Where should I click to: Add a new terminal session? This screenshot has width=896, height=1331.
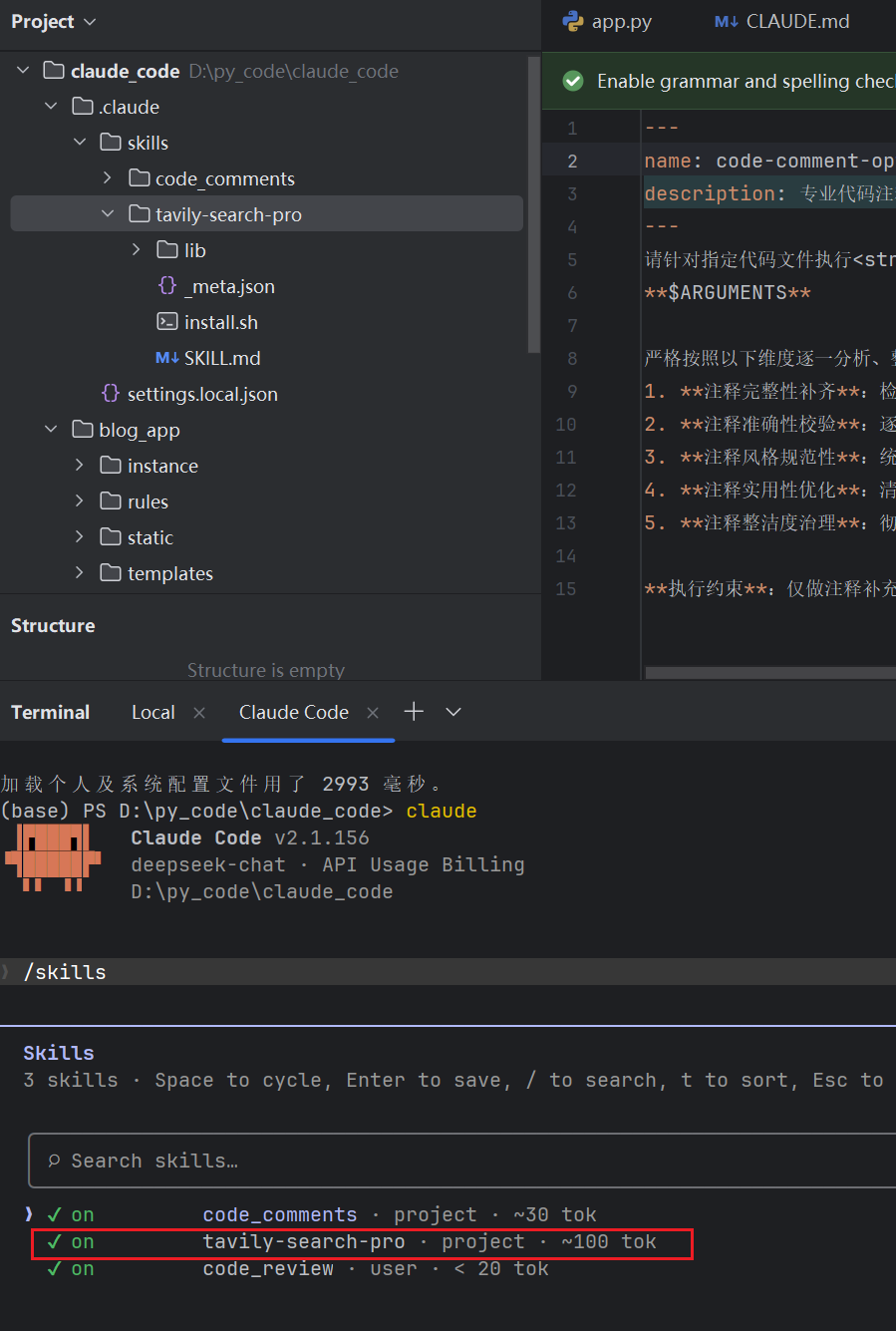(x=414, y=711)
